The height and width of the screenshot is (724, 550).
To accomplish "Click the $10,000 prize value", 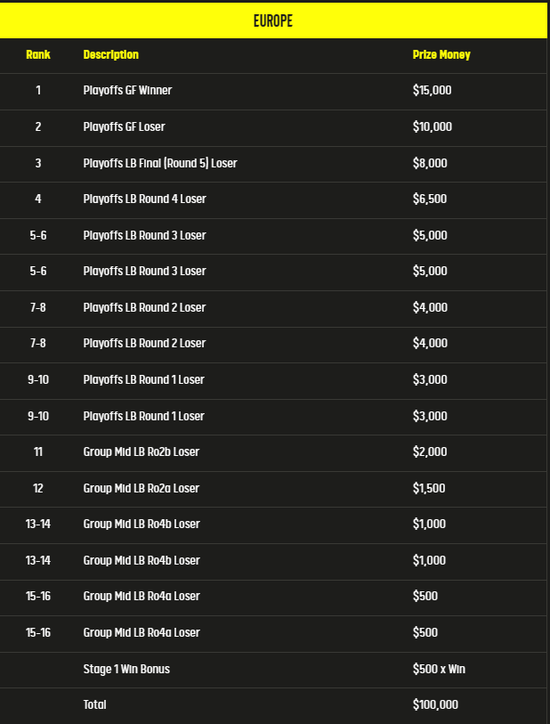I will pos(432,127).
